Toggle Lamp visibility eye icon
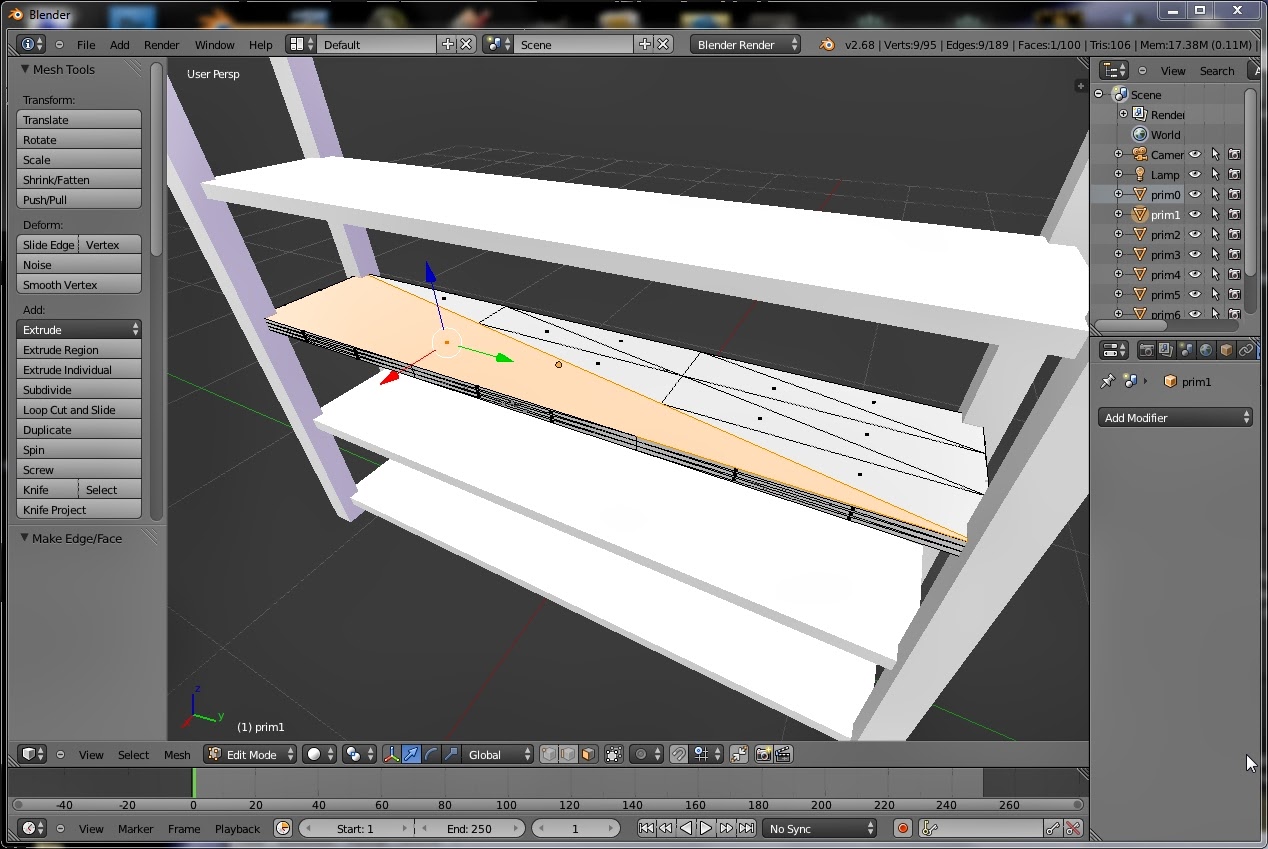Image resolution: width=1268 pixels, height=849 pixels. pyautogui.click(x=1194, y=175)
